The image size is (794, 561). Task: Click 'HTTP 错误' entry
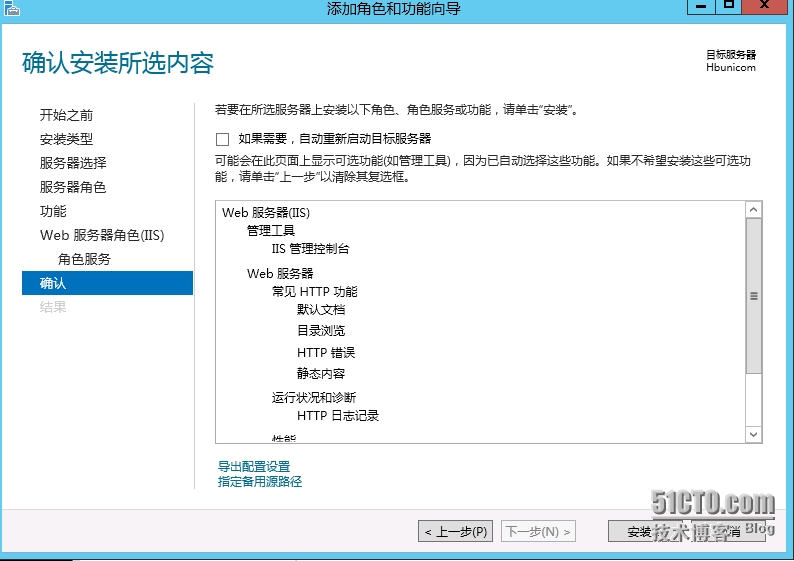click(x=326, y=352)
